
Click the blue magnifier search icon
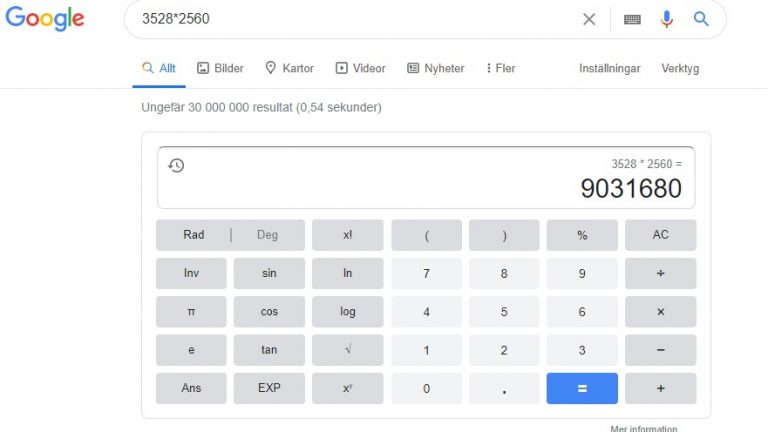tap(701, 19)
